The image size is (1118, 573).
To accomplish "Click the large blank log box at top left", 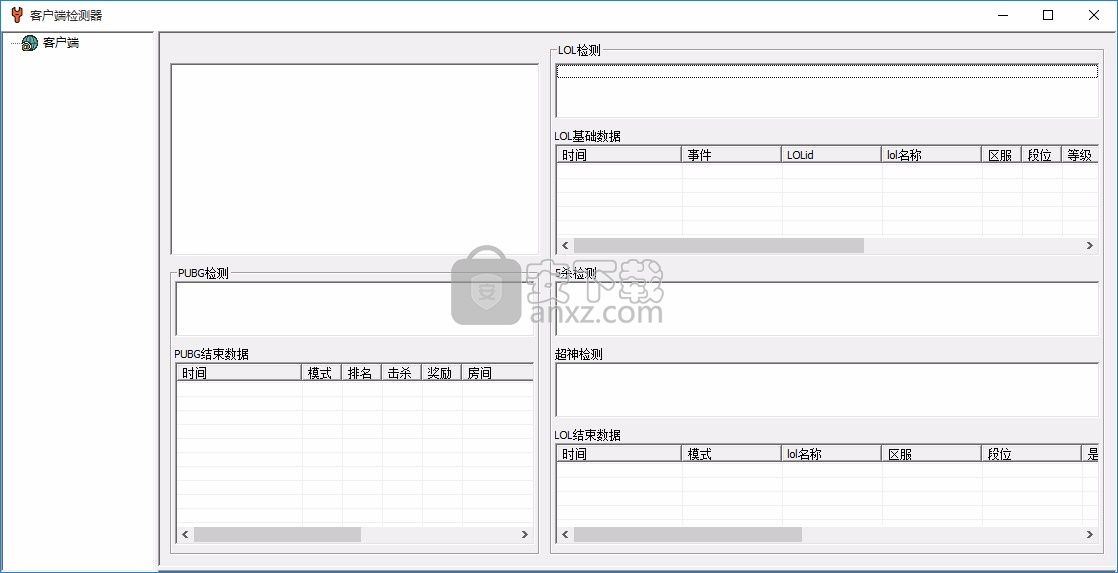I will tap(354, 159).
